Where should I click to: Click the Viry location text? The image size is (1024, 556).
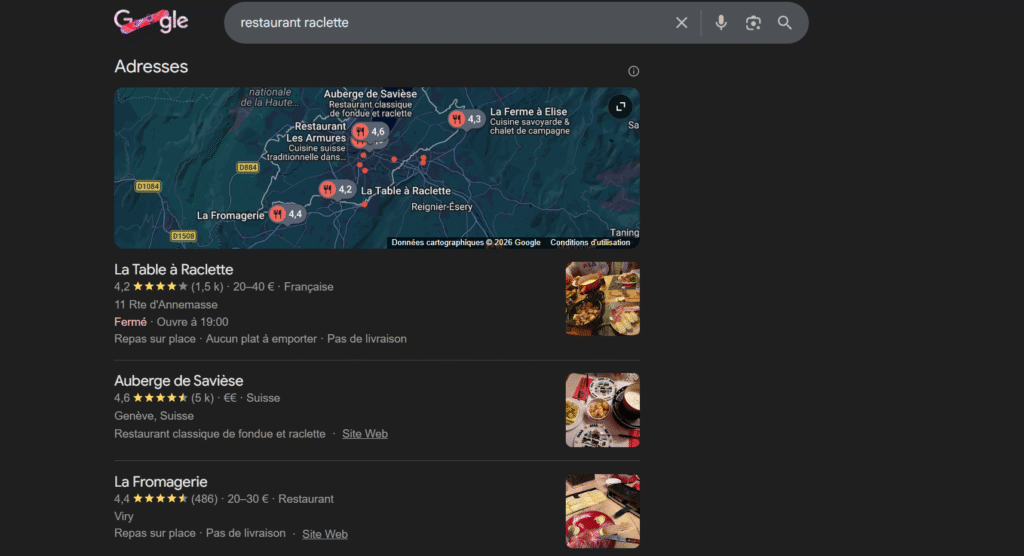pos(123,516)
